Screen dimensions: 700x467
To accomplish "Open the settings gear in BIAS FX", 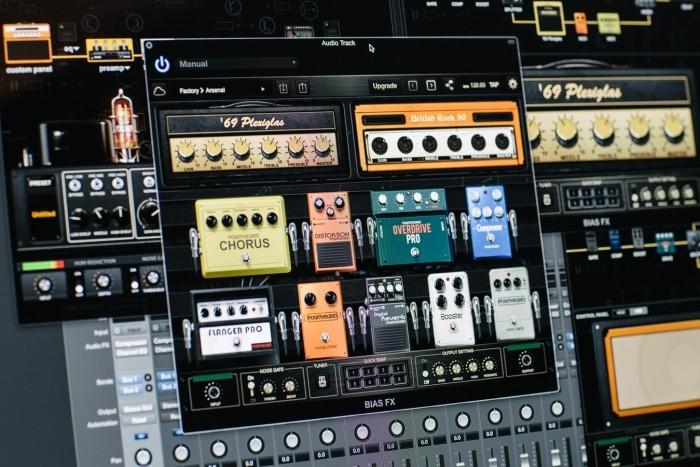I will click(512, 83).
